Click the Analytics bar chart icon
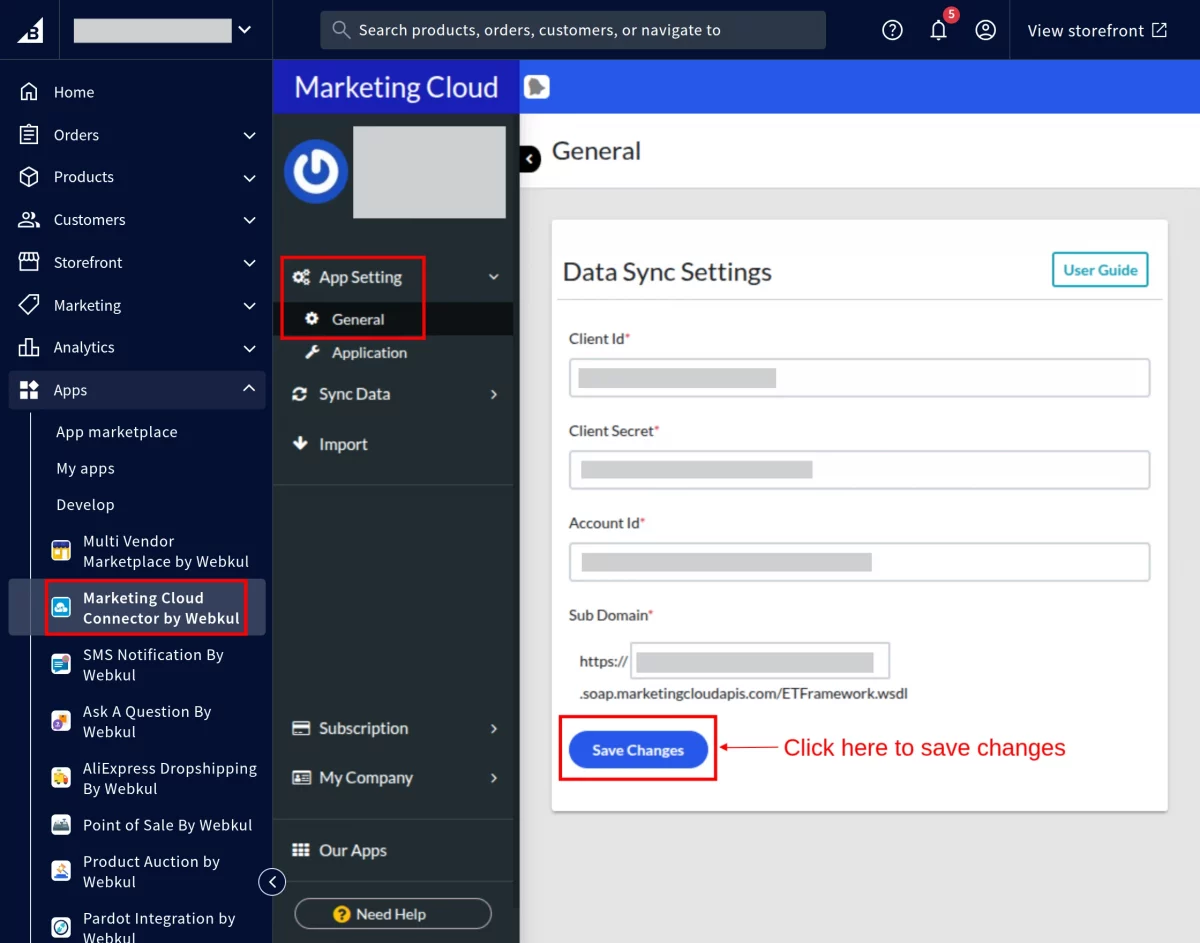 click(29, 347)
